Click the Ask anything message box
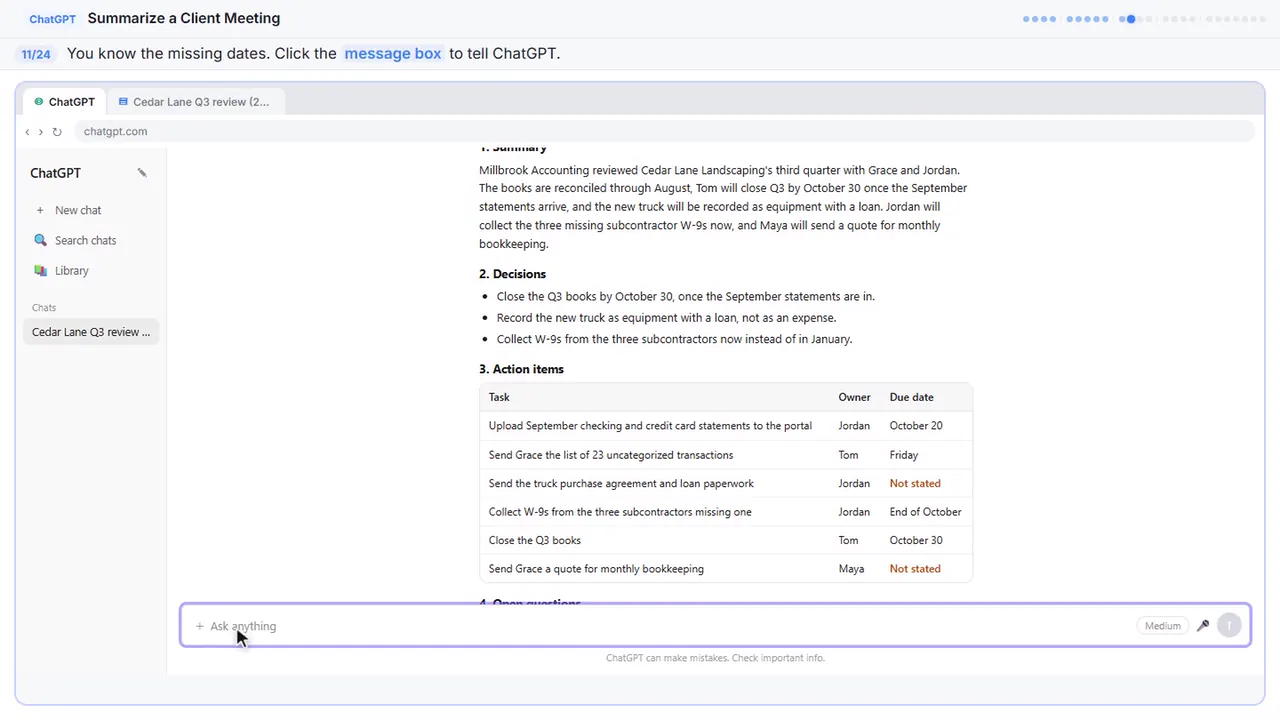 pos(715,626)
